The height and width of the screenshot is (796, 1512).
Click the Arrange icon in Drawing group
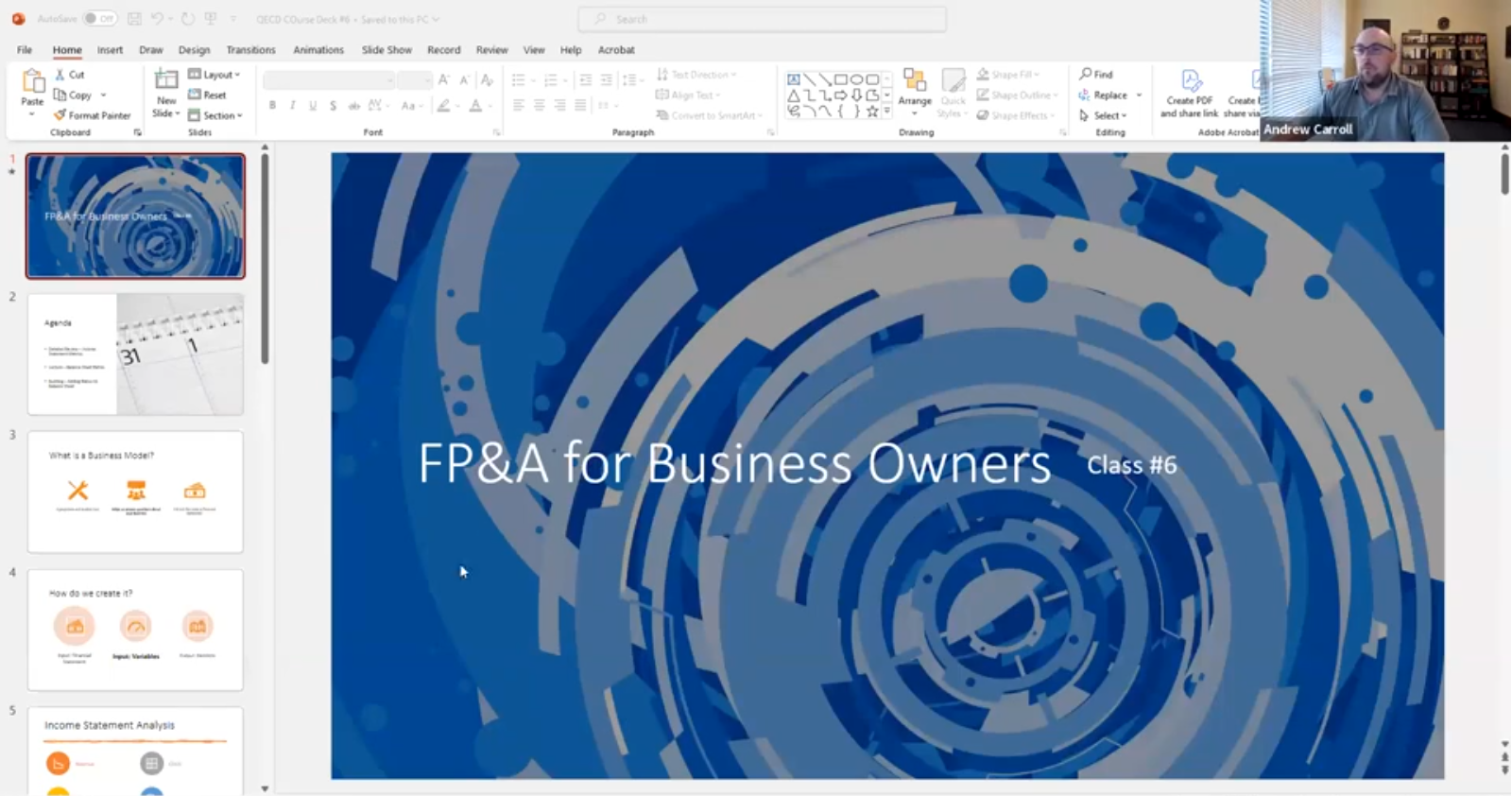[x=915, y=85]
